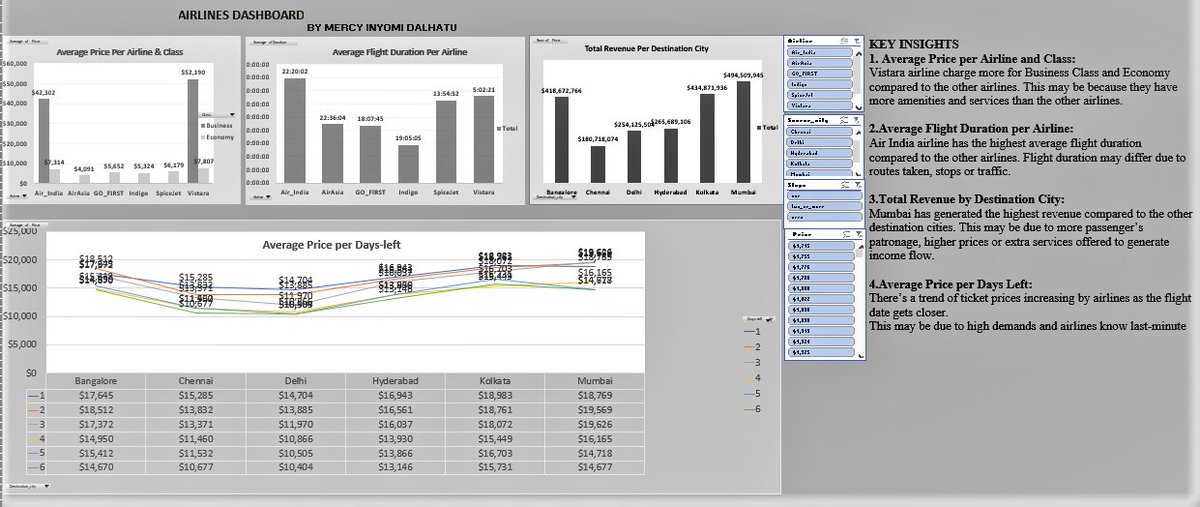Click the Average Price Per Airline & Class chart title
1200x507 pixels.
click(x=120, y=52)
